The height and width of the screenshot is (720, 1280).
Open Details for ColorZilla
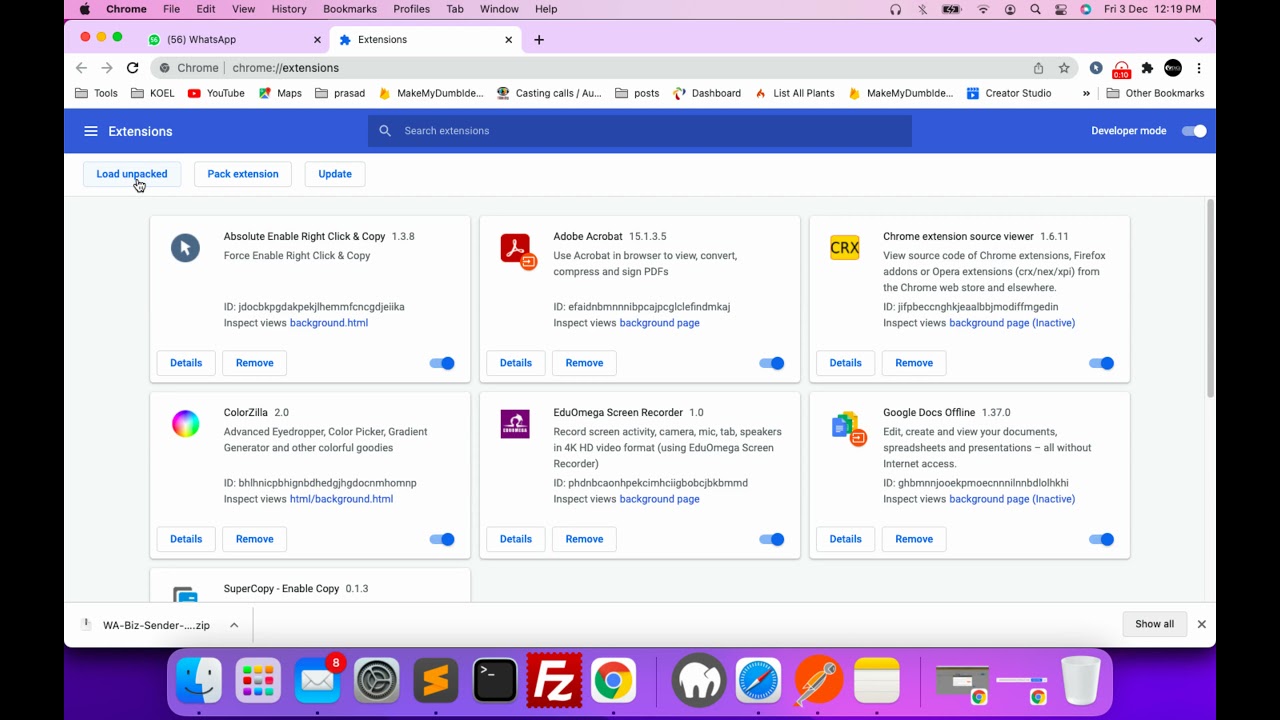click(186, 539)
